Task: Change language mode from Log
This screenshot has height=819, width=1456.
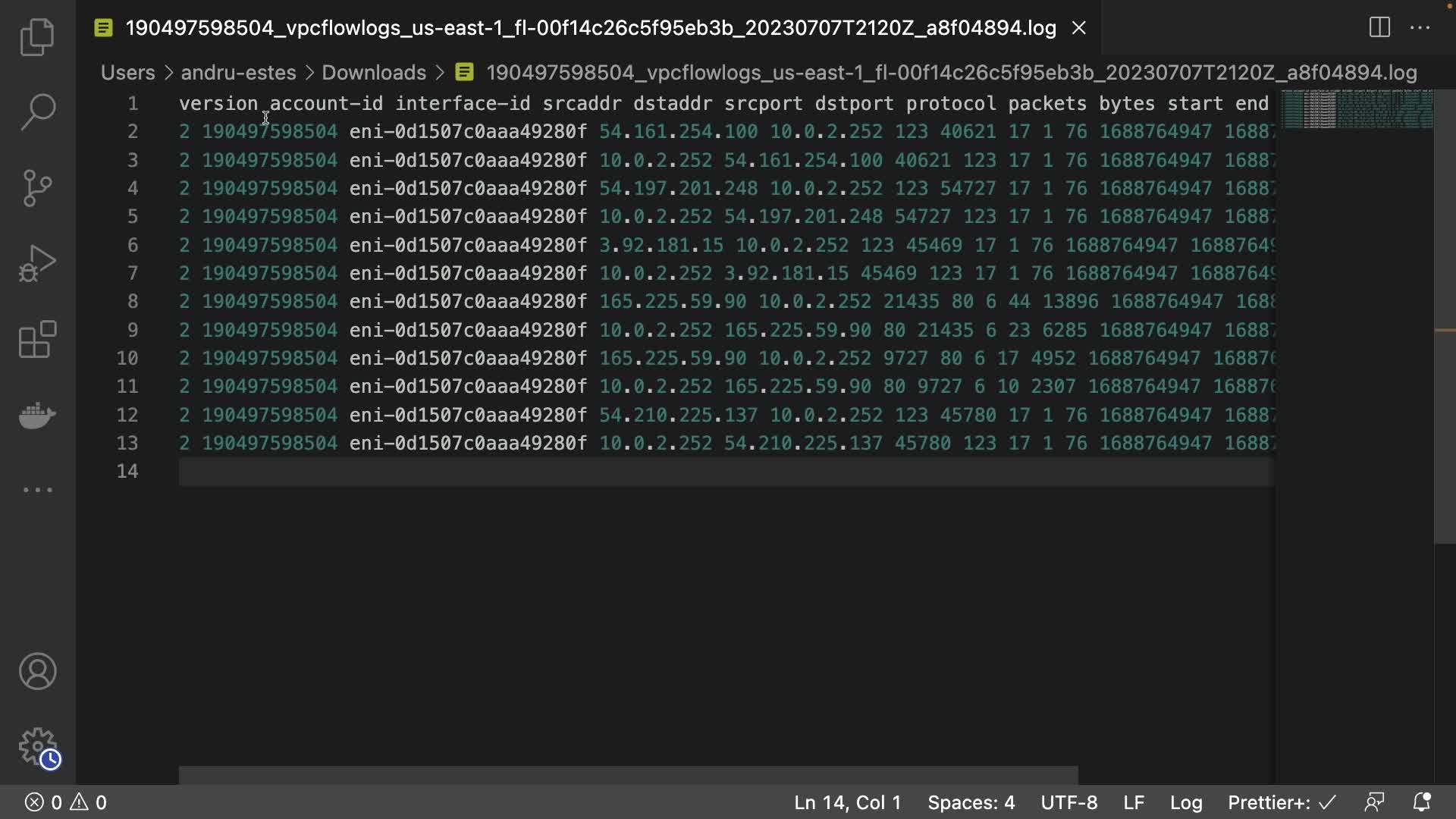Action: 1186,802
